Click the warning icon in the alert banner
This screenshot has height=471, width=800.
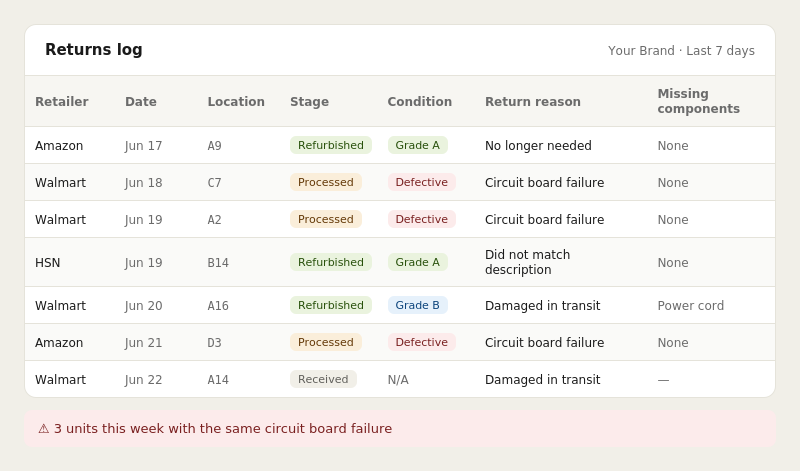(x=44, y=429)
